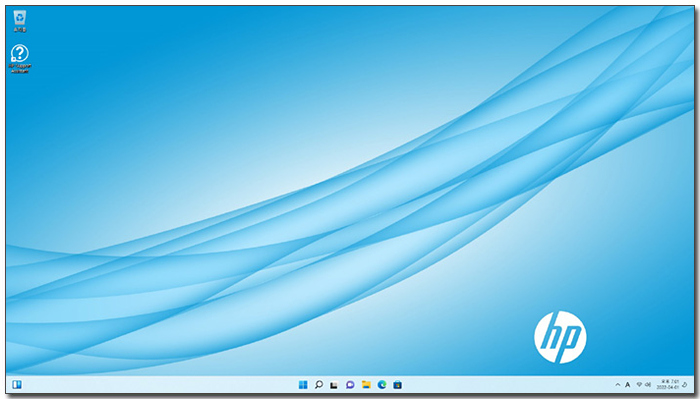Select the Recycle Bin desktop icon
This screenshot has height=399, width=700.
click(x=20, y=21)
